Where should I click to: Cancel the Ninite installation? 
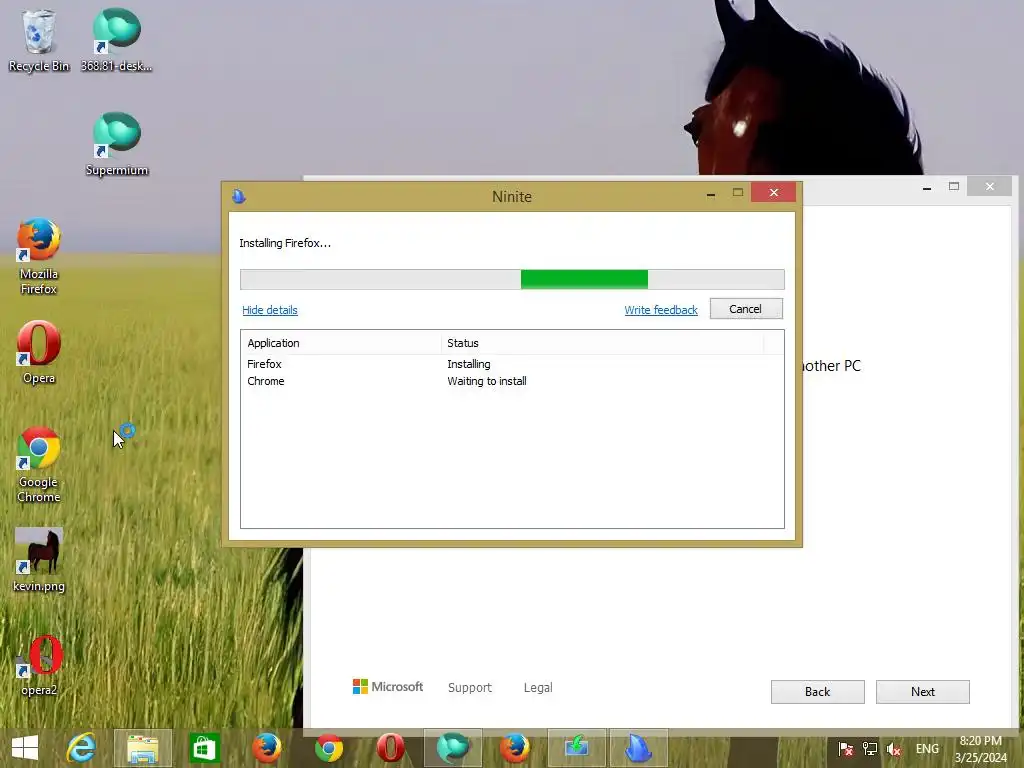pyautogui.click(x=746, y=309)
